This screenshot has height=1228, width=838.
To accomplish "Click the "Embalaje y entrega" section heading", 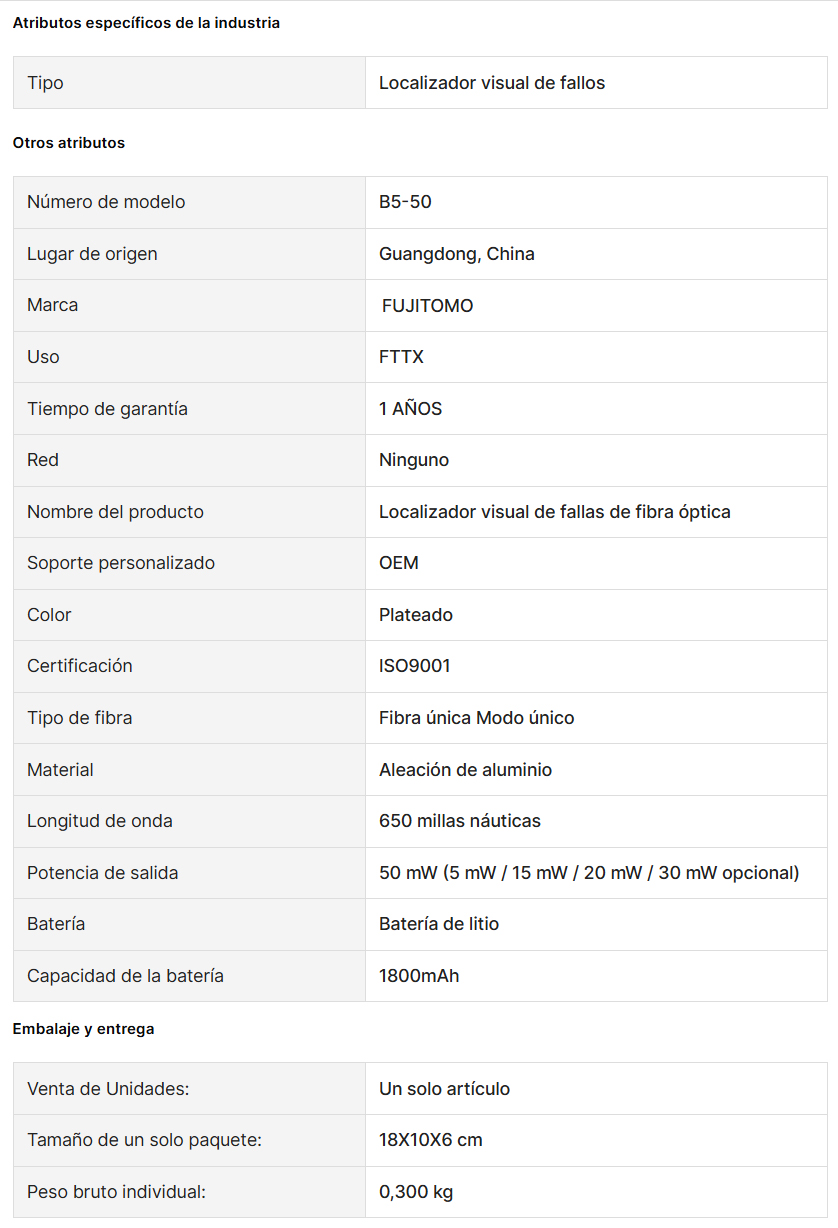I will 83,1029.
